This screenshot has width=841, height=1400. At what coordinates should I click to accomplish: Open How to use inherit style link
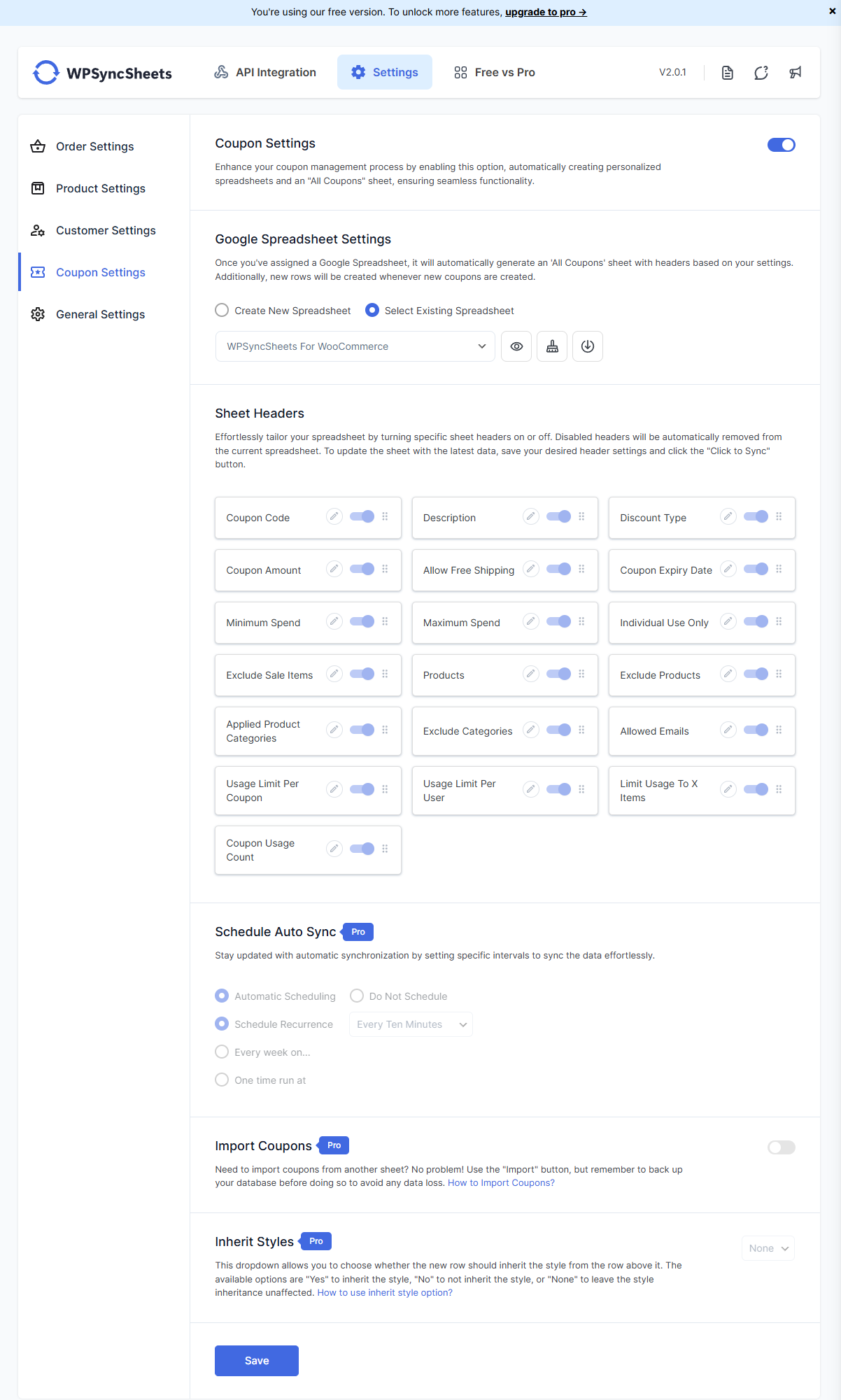(x=385, y=1293)
